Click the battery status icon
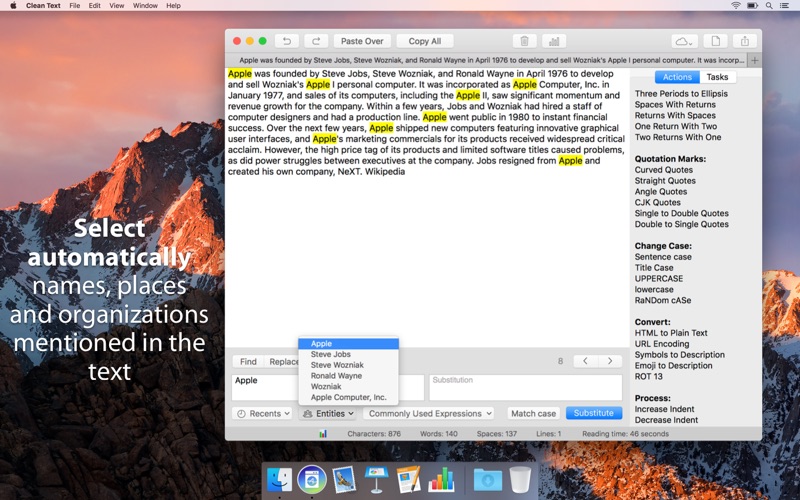Viewport: 800px width, 500px height. (752, 6)
